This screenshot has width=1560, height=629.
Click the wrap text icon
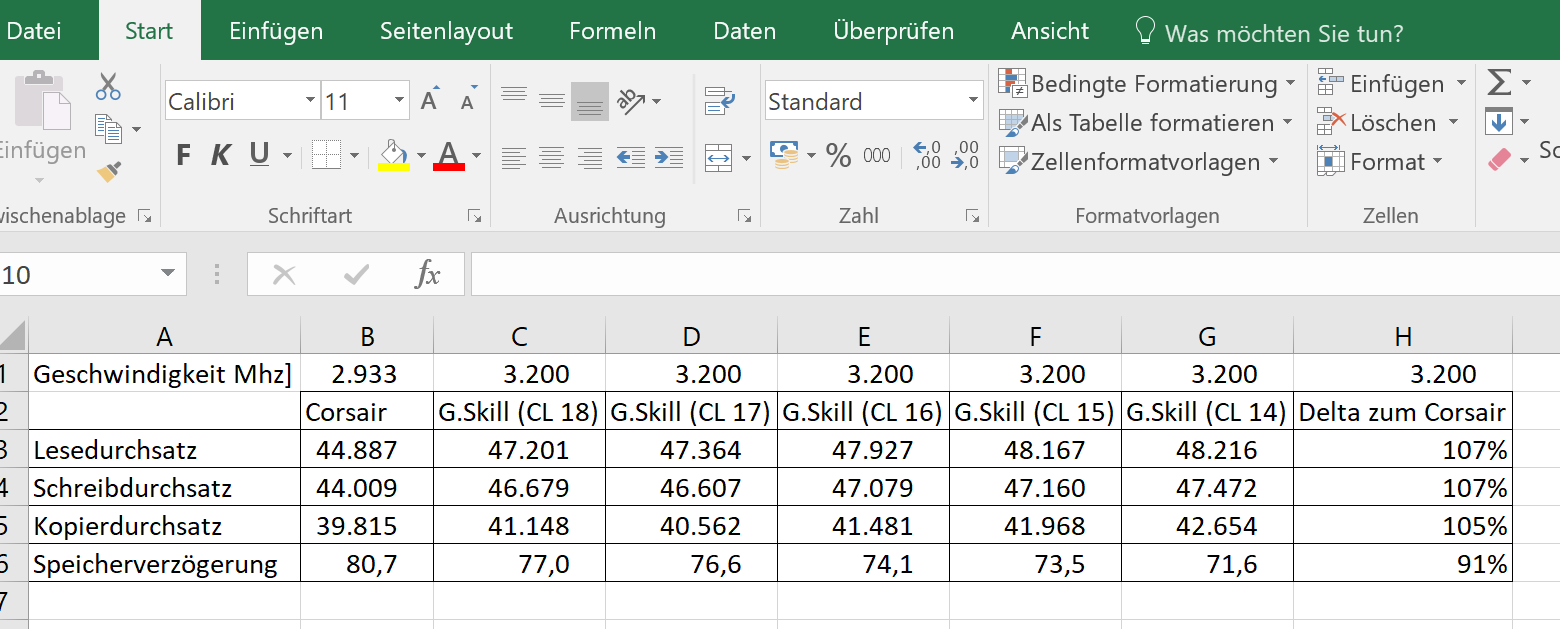point(720,100)
